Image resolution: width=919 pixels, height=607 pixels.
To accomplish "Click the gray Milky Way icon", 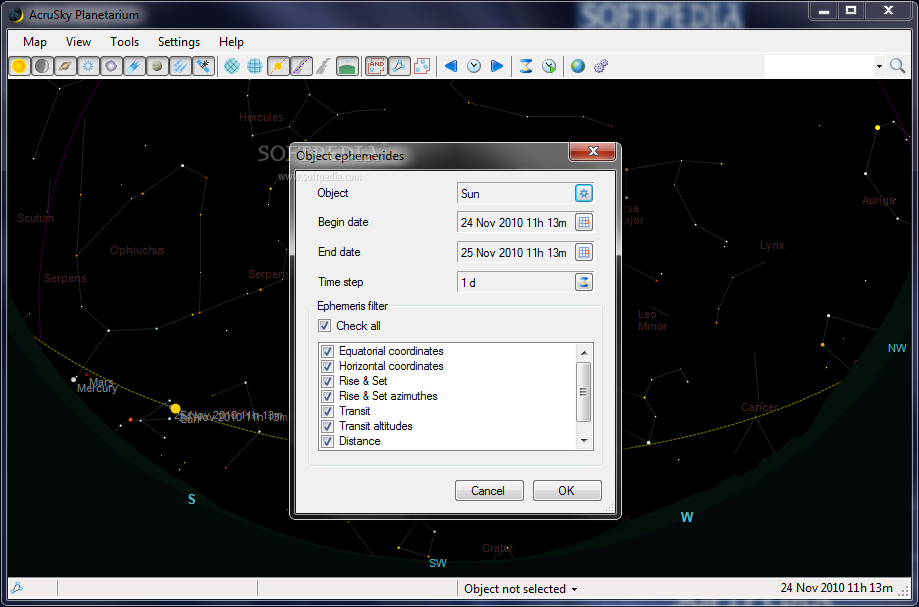I will 324,66.
